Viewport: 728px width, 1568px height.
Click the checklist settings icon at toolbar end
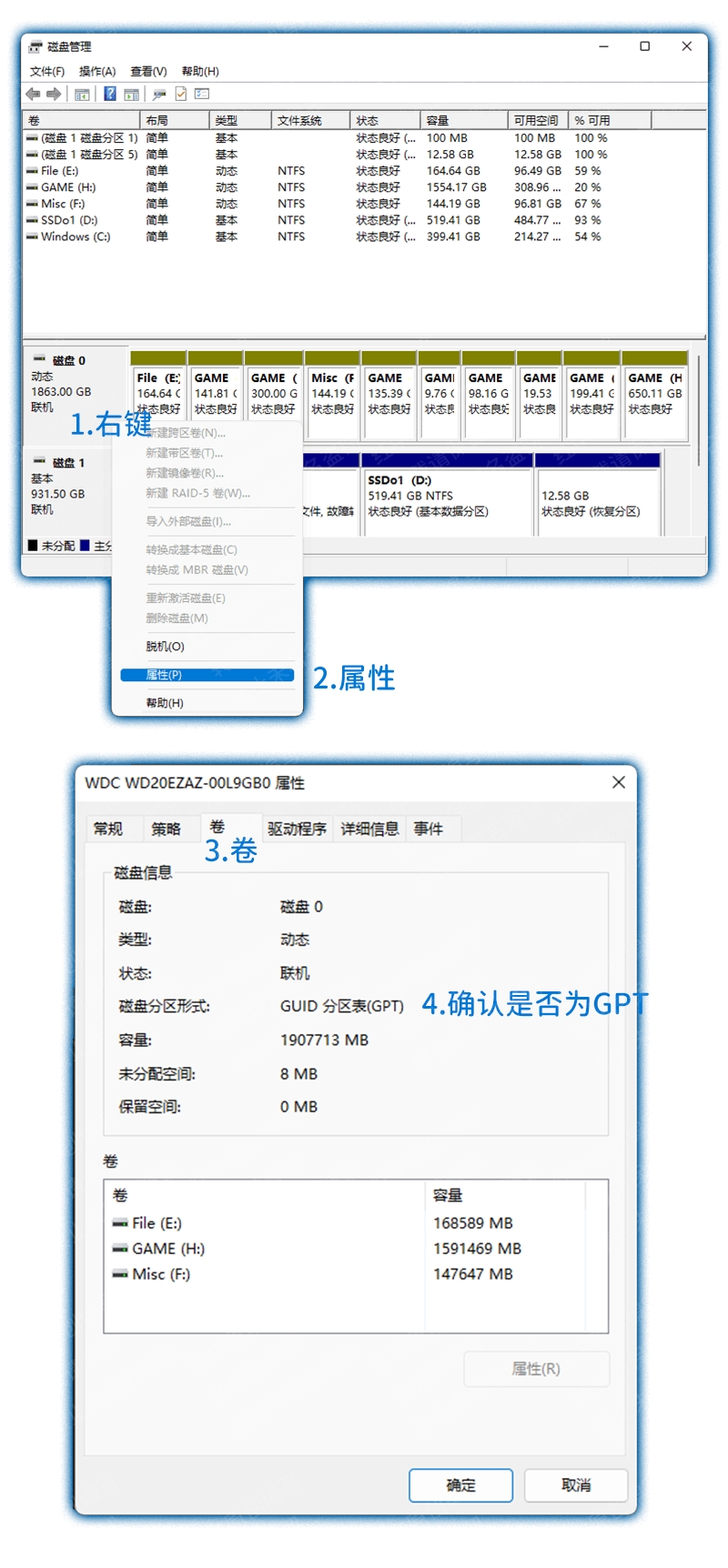coord(202,94)
